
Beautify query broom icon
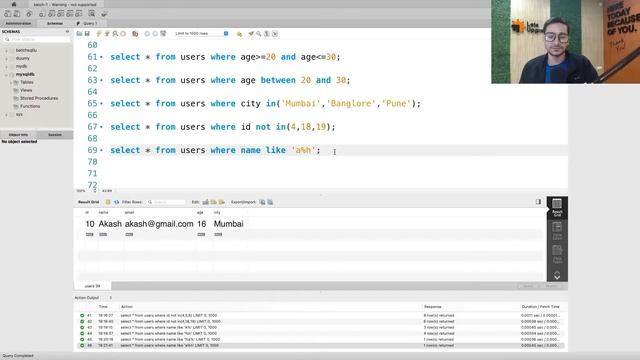pos(251,33)
